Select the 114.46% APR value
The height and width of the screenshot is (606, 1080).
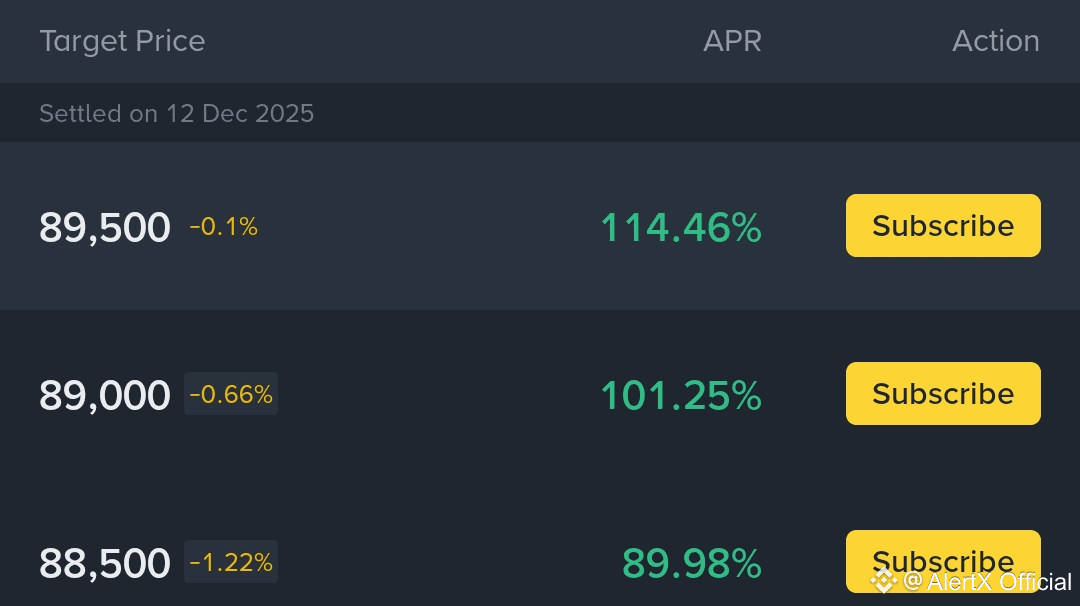[x=680, y=228]
